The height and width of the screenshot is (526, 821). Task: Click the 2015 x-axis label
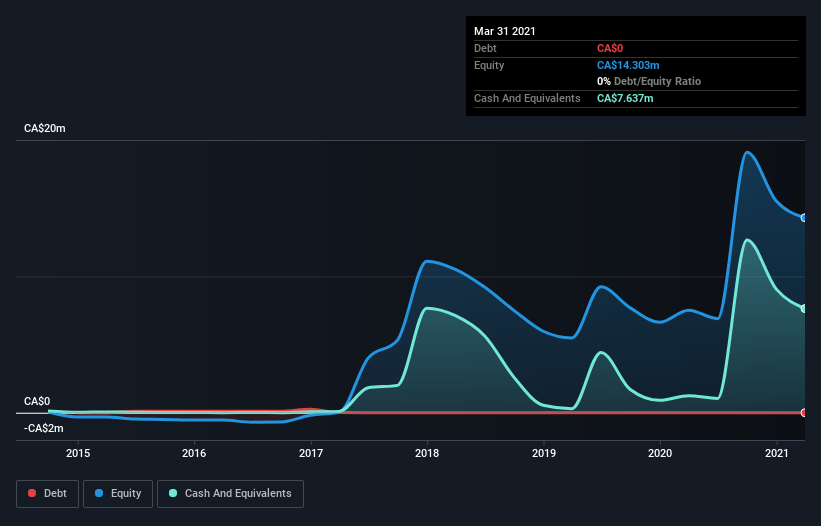78,453
